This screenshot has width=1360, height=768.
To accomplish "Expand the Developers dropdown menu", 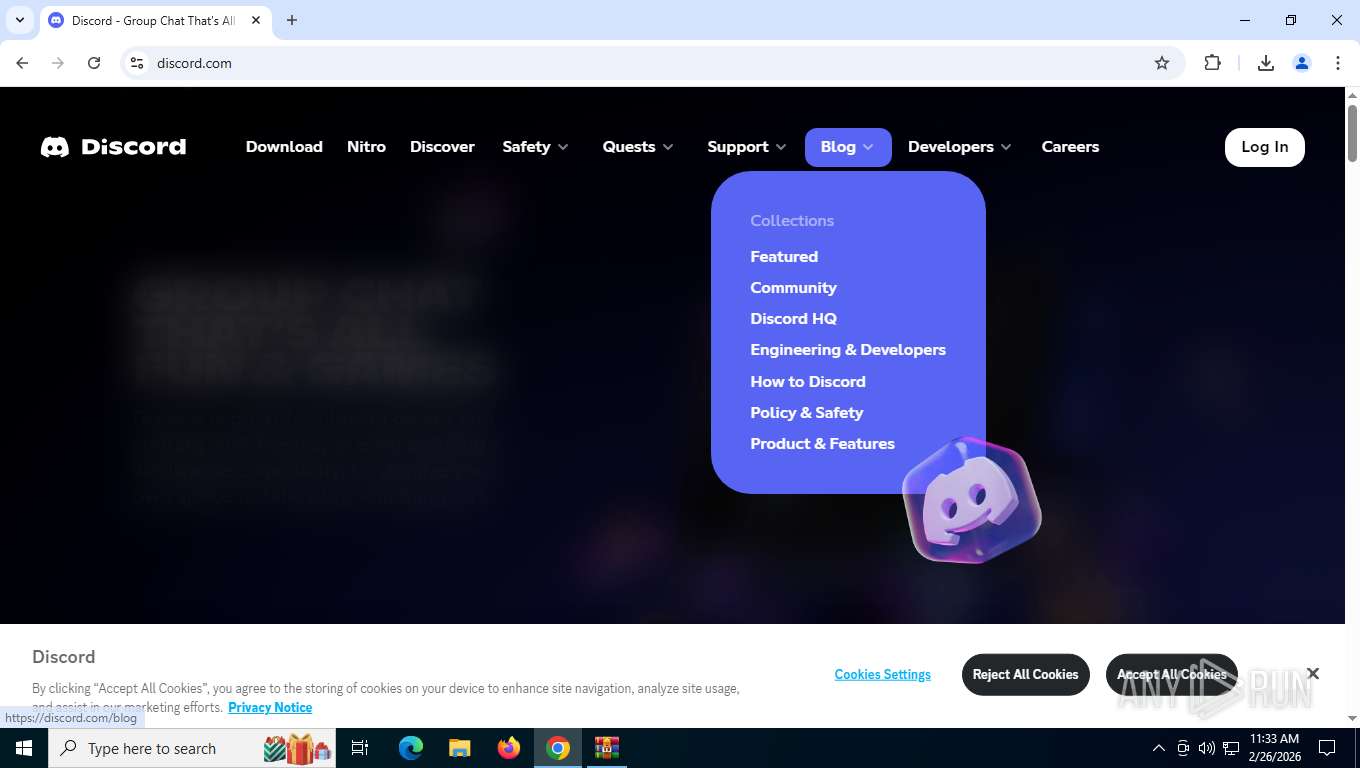I will (959, 147).
